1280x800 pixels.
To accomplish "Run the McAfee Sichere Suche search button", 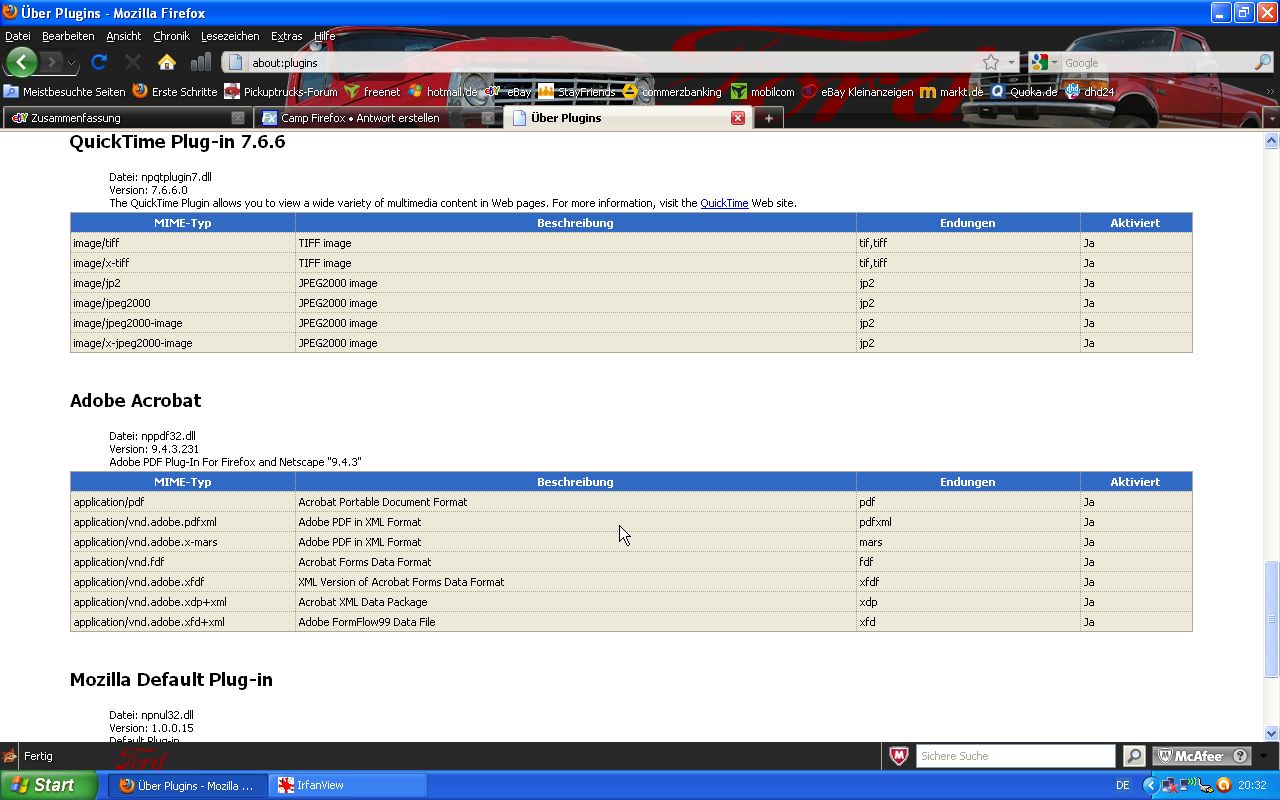I will 1134,756.
